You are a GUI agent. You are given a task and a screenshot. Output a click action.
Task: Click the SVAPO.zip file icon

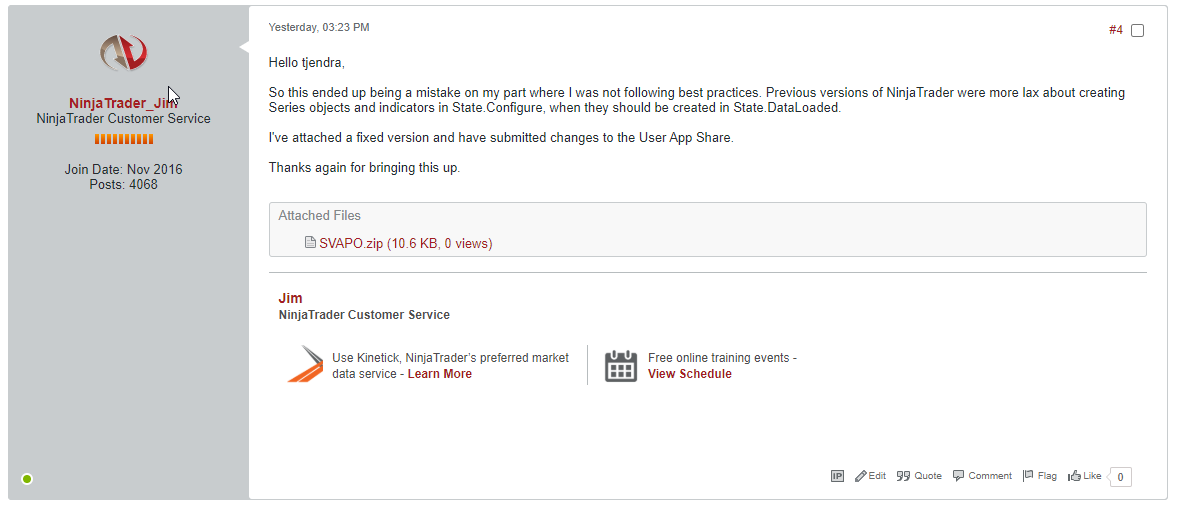[x=310, y=243]
